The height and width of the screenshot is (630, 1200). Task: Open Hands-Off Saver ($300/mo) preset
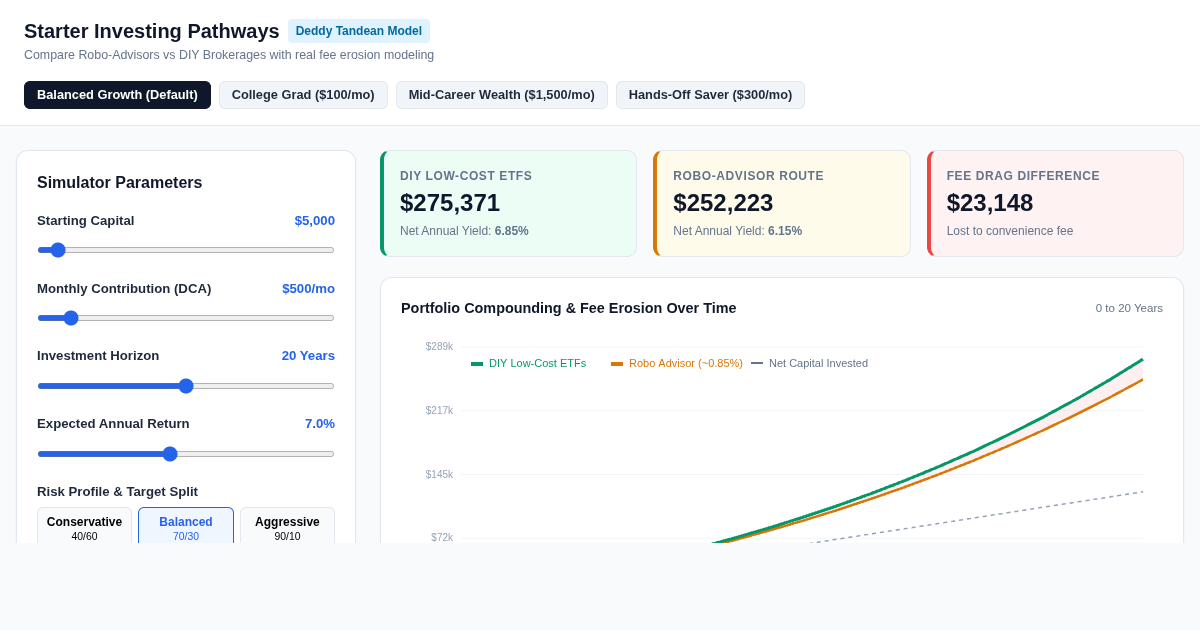[710, 95]
